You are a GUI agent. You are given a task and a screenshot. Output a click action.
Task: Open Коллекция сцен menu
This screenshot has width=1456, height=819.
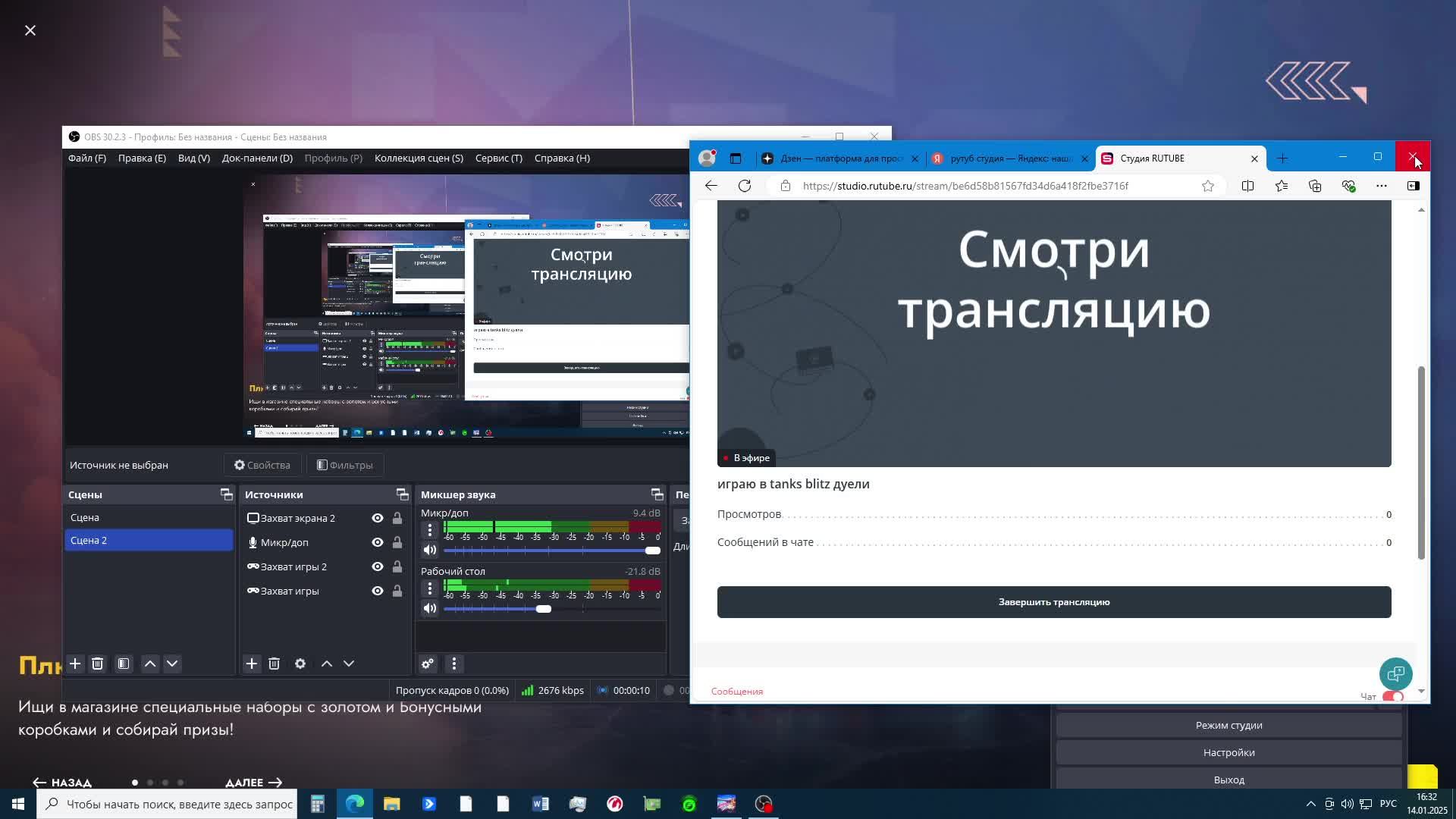[419, 158]
